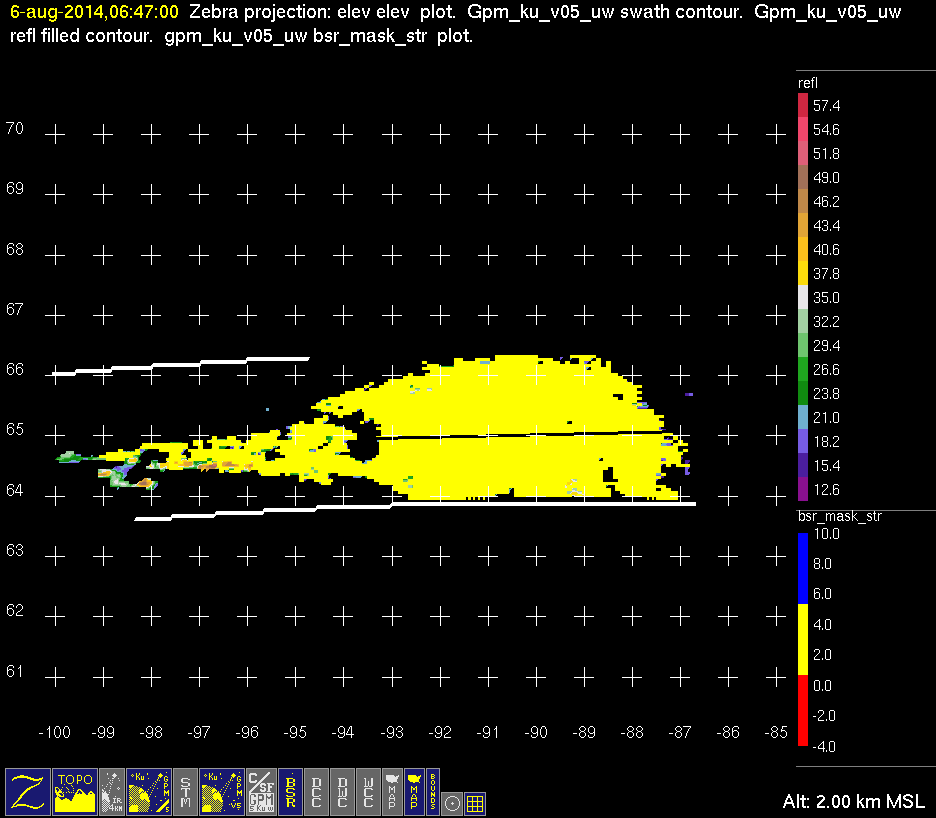Viewport: 936px width, 818px height.
Task: Click the Alt: 2.00 km MSL label
Action: 853,802
